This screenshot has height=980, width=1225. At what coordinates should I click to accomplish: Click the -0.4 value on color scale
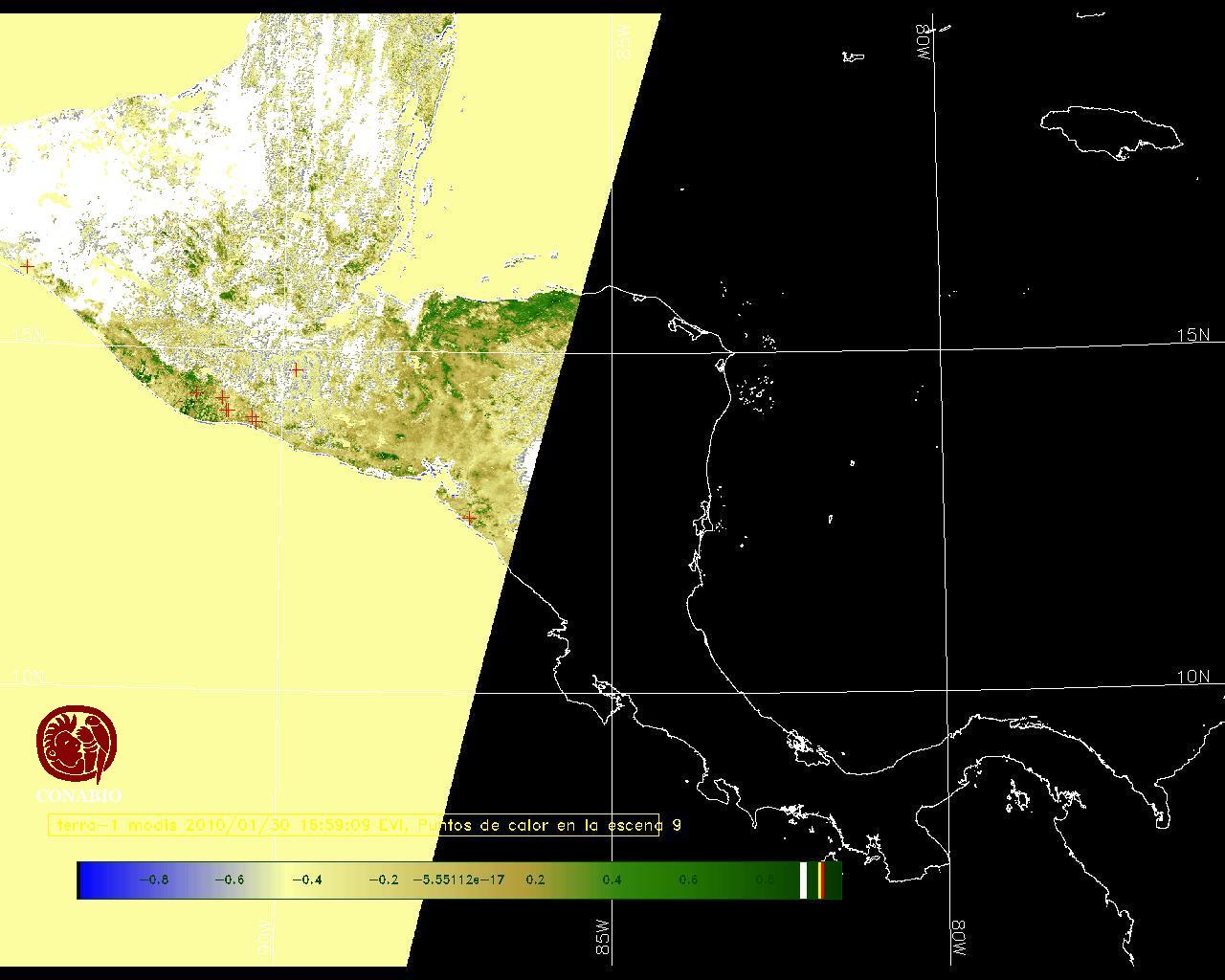(x=306, y=880)
